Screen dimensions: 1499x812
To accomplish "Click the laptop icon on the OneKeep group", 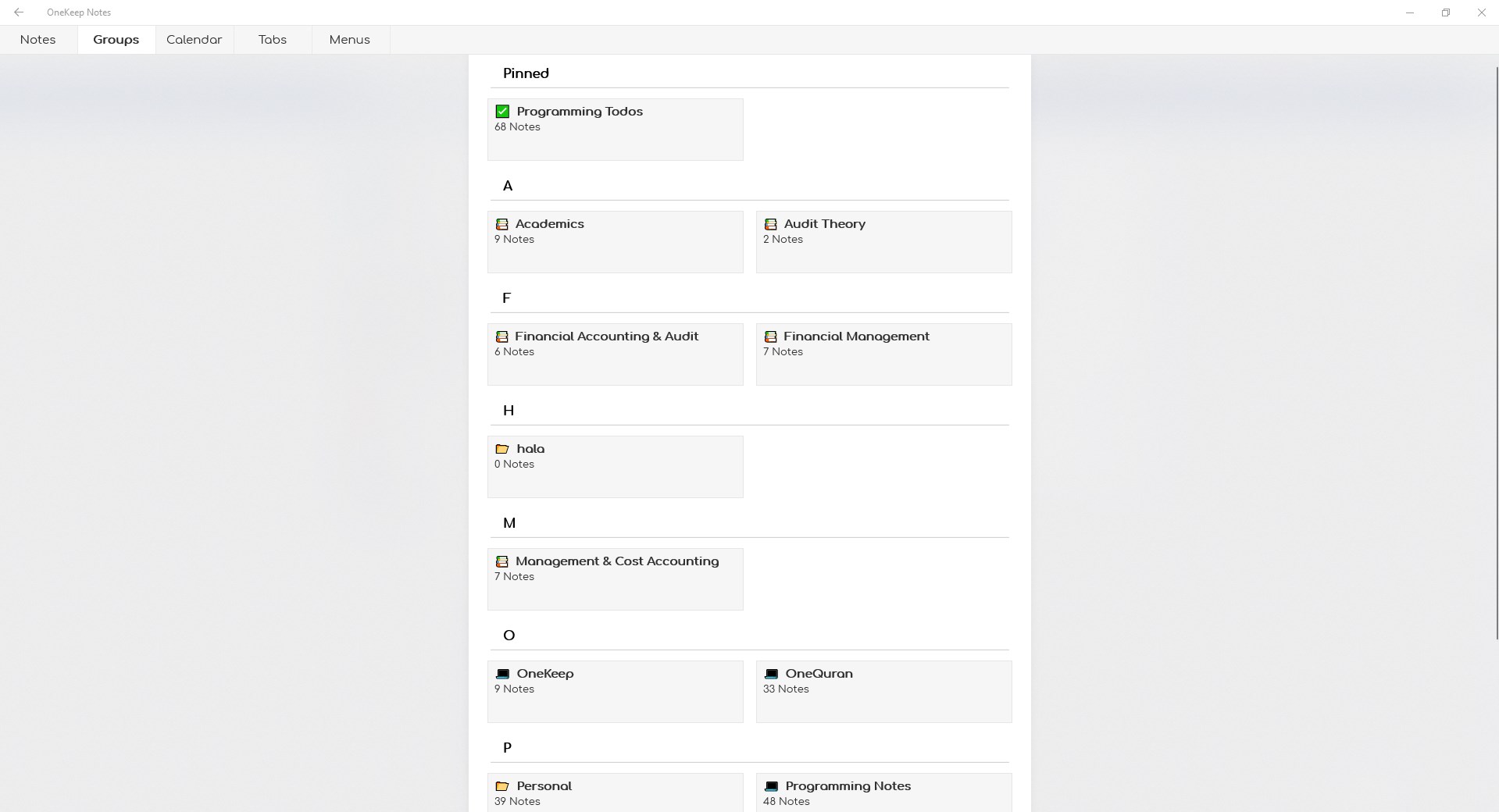I will 502,674.
